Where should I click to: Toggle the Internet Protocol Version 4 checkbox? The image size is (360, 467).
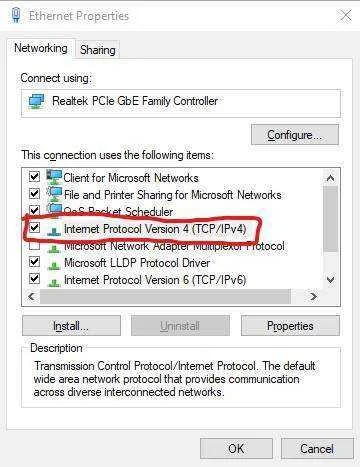tap(34, 228)
